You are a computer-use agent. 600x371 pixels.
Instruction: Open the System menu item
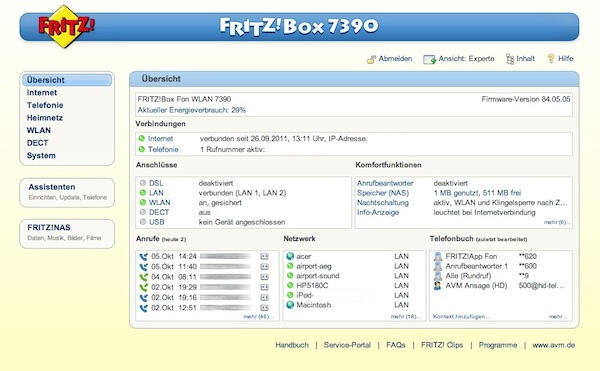coord(41,156)
